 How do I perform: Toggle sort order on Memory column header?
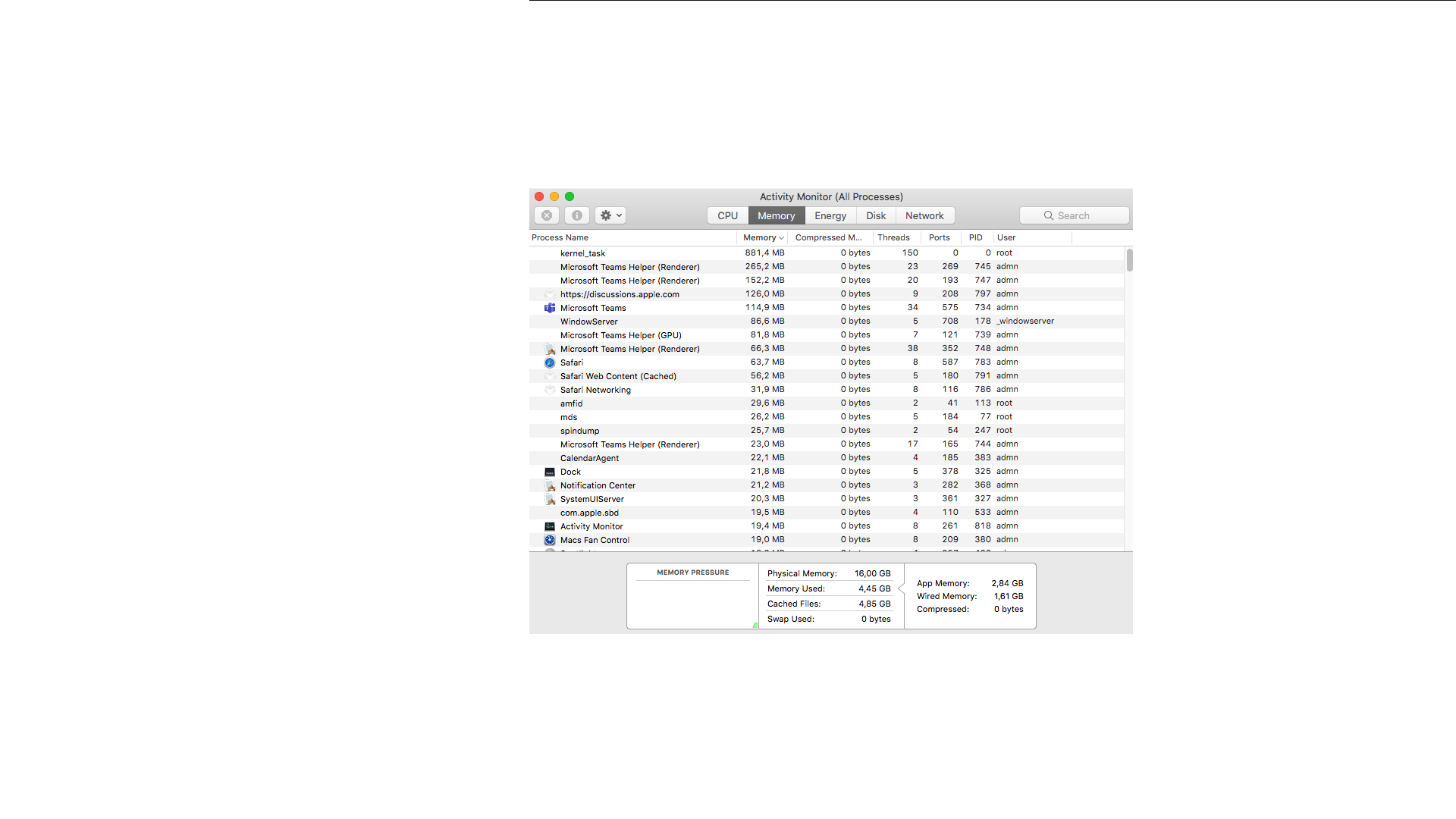762,237
